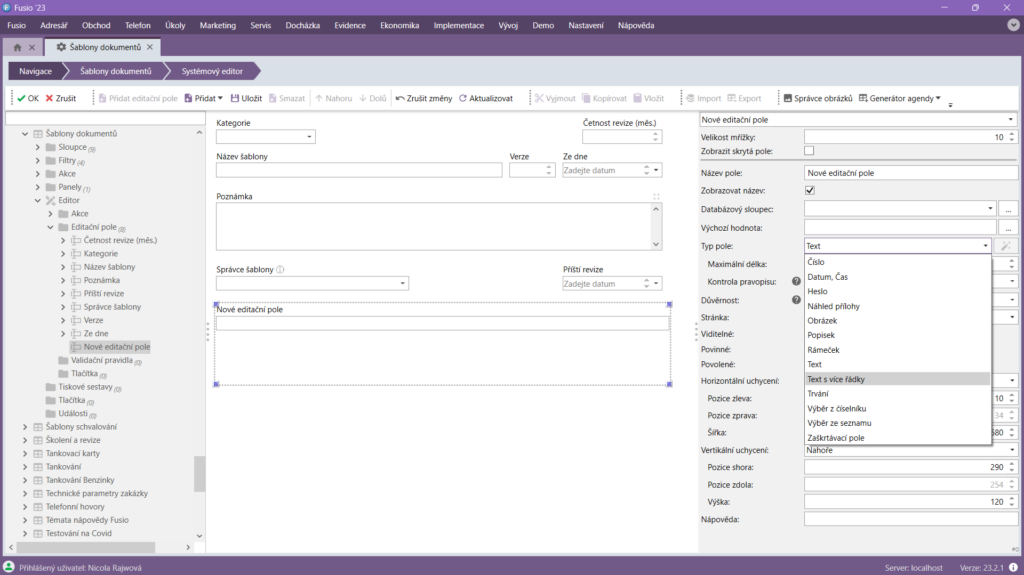Image resolution: width=1024 pixels, height=575 pixels.
Task: Click the home tab icon
Action: (x=18, y=47)
